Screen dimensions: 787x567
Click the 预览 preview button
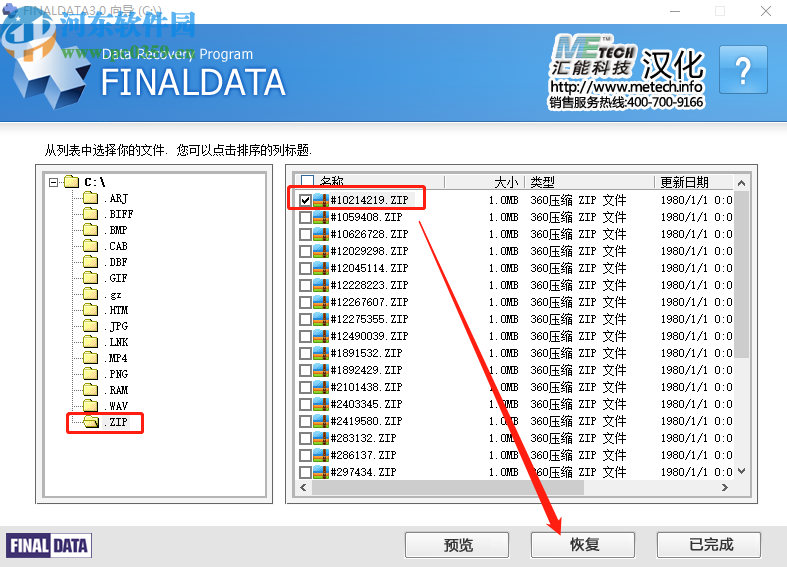pos(457,545)
